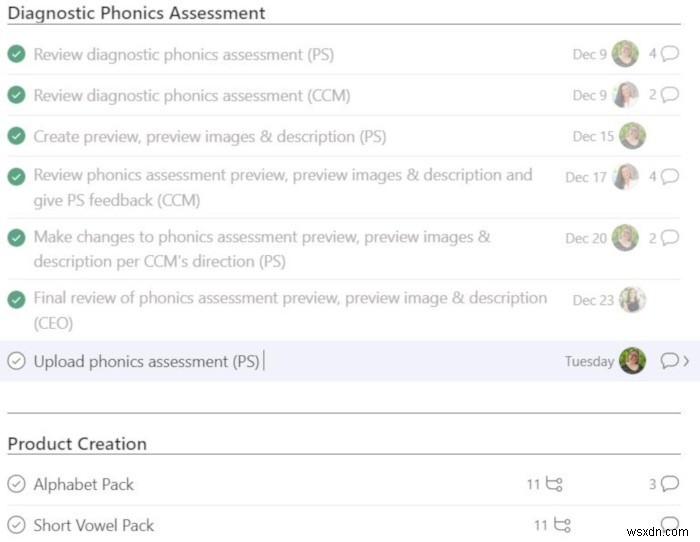Expand details arrow on Upload phonics assessment row
The height and width of the screenshot is (542, 700).
point(686,361)
